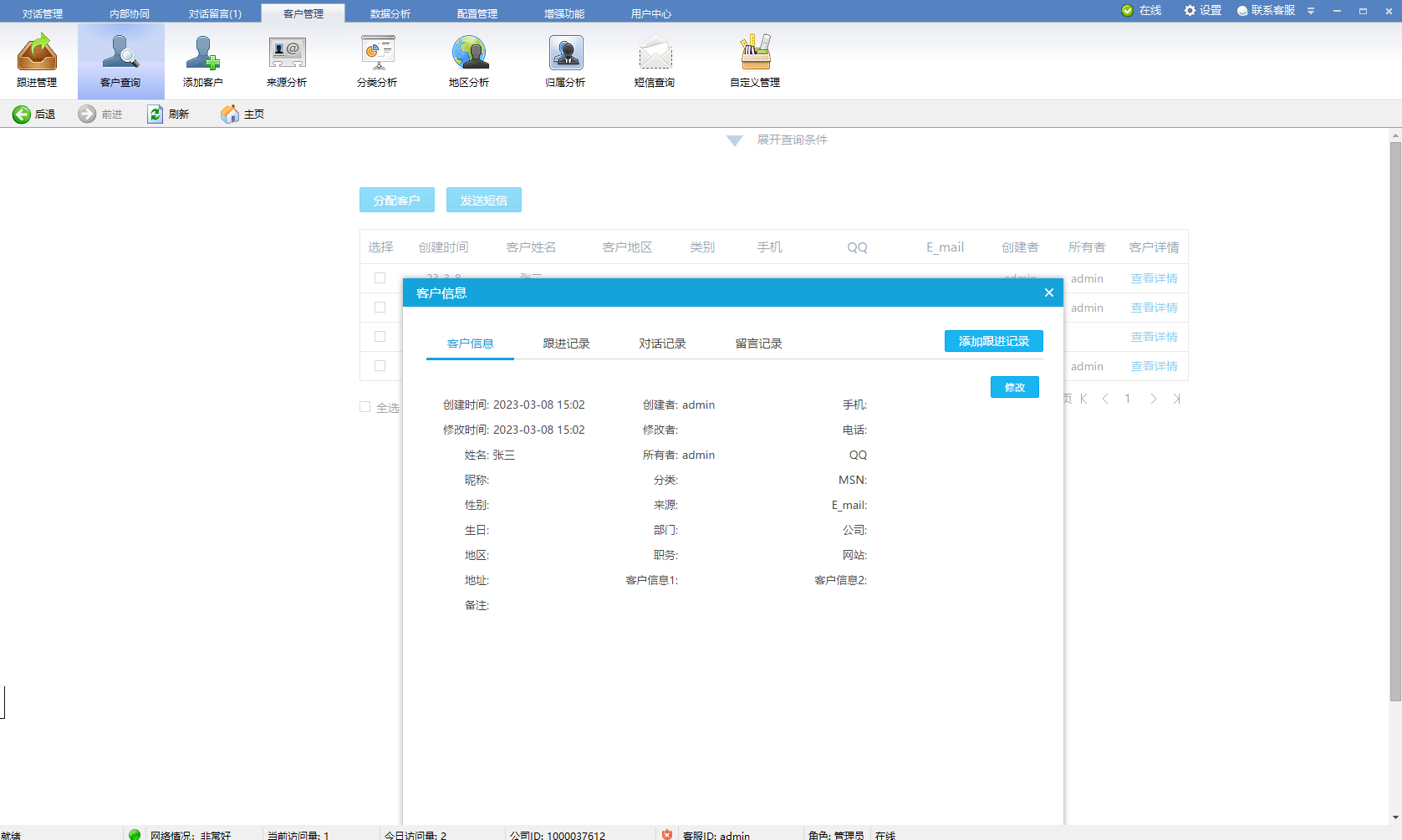Screen dimensions: 1402x840
Task: Open the 联系客服 dropdown arrow in title bar
Action: 1311,11
